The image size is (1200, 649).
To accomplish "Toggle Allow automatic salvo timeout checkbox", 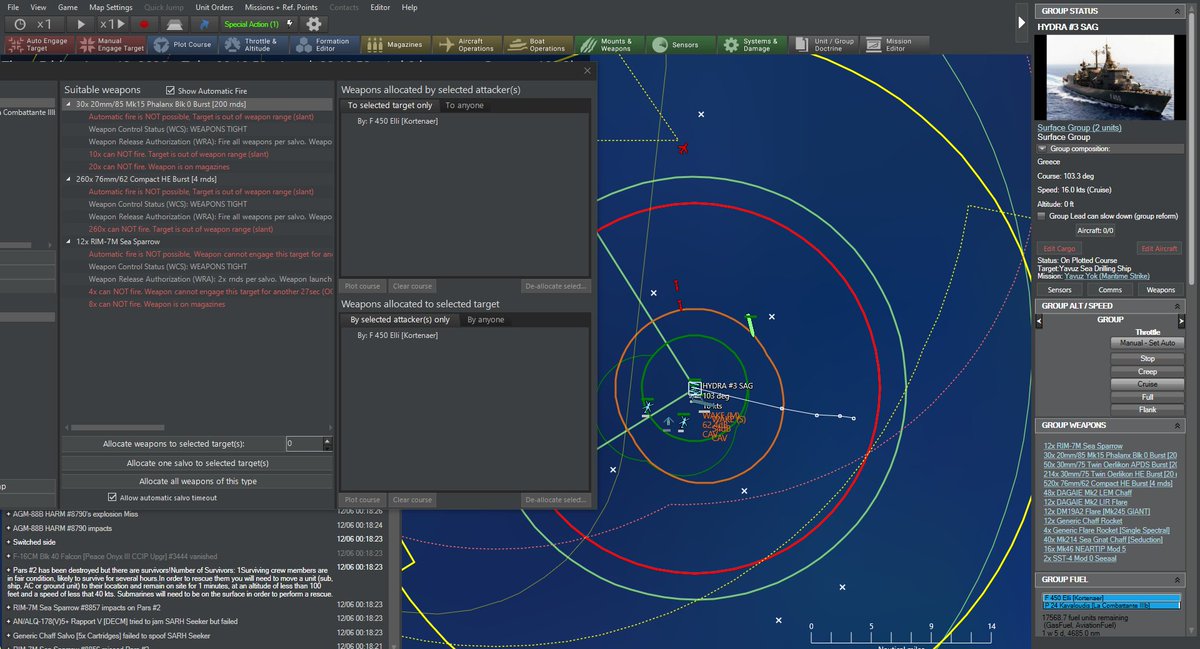I will pyautogui.click(x=112, y=497).
